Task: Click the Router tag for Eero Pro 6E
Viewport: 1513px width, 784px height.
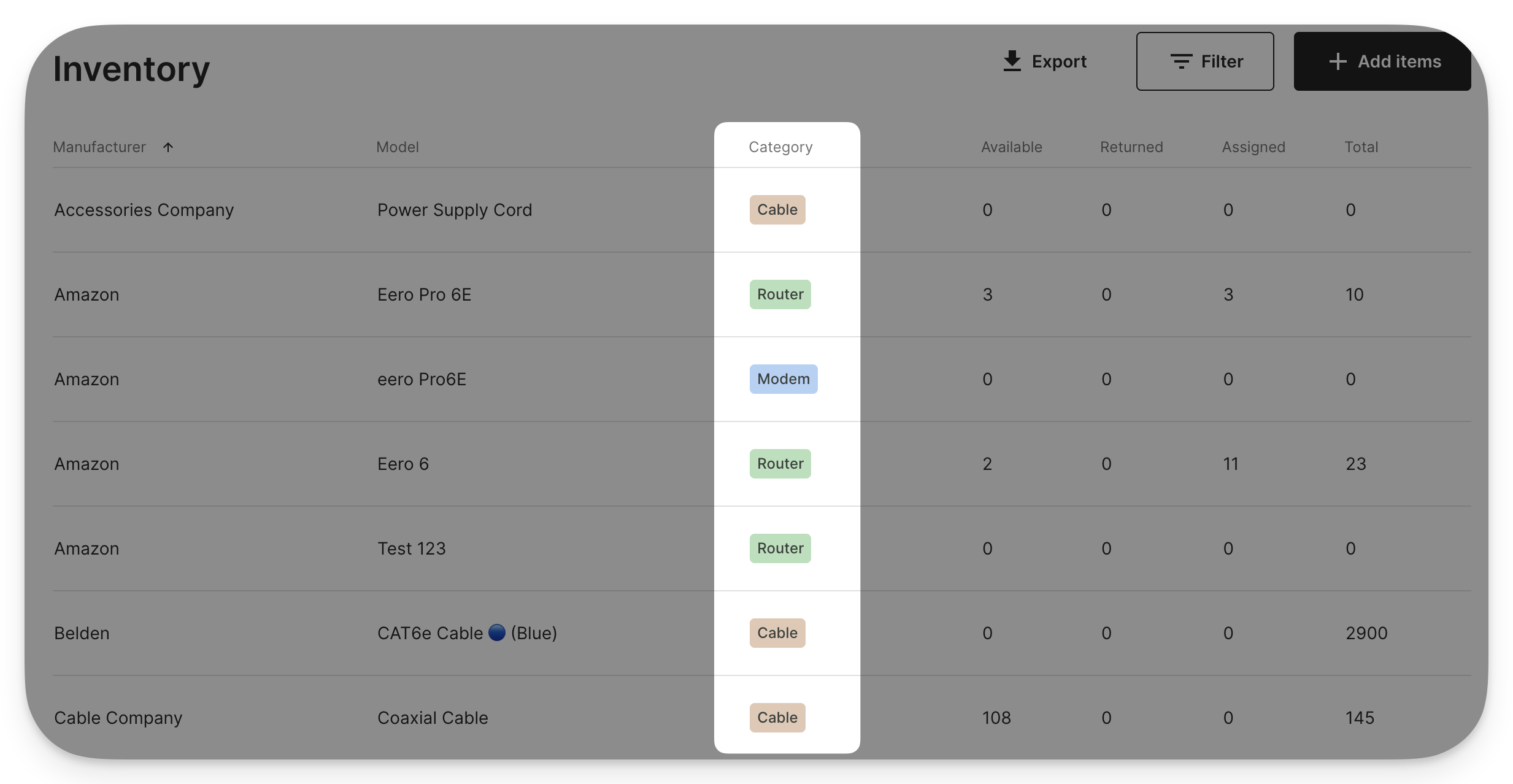Action: point(780,294)
